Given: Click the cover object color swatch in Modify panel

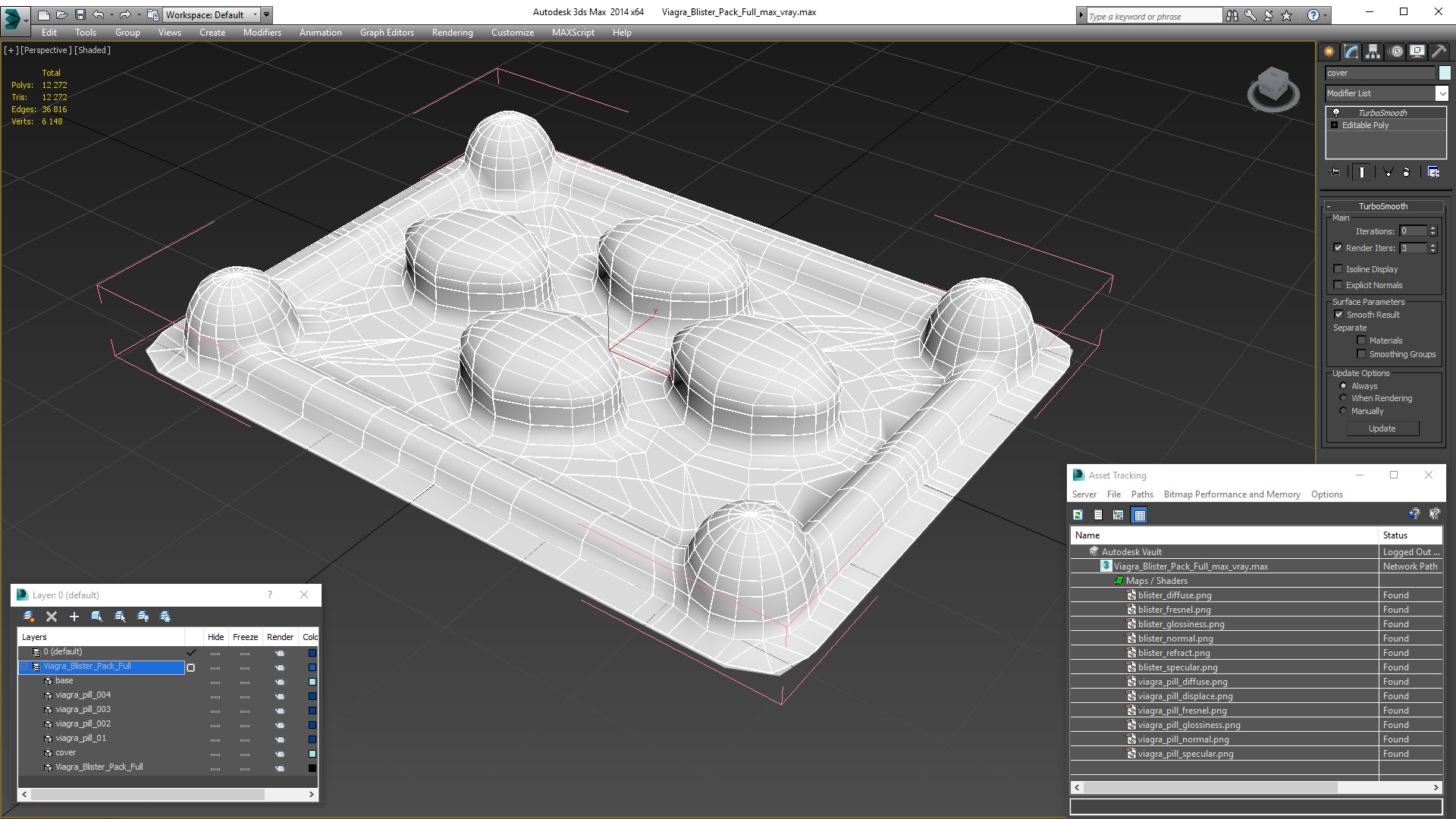Looking at the screenshot, I should pyautogui.click(x=1445, y=73).
